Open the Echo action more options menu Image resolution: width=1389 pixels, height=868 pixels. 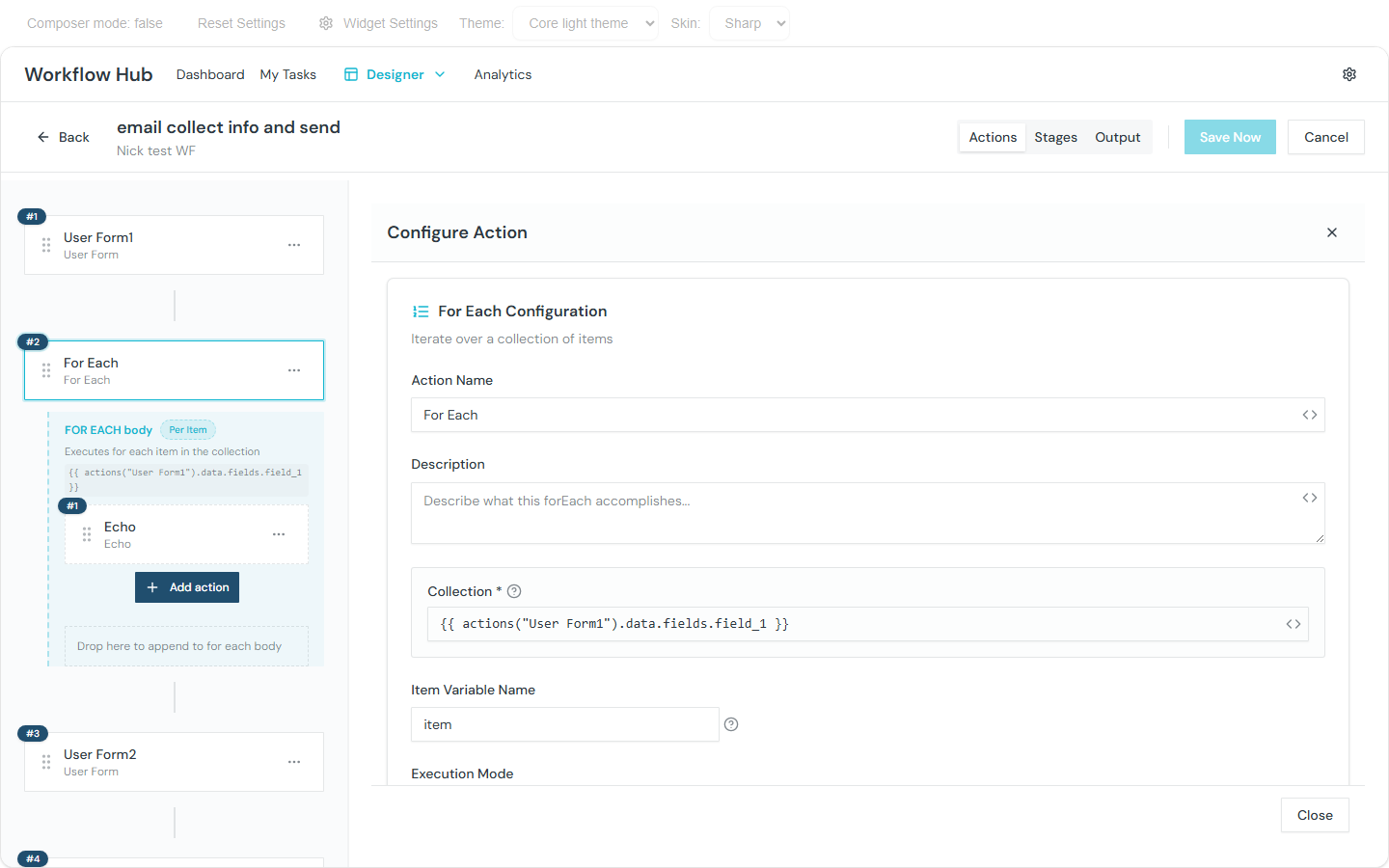pyautogui.click(x=279, y=534)
